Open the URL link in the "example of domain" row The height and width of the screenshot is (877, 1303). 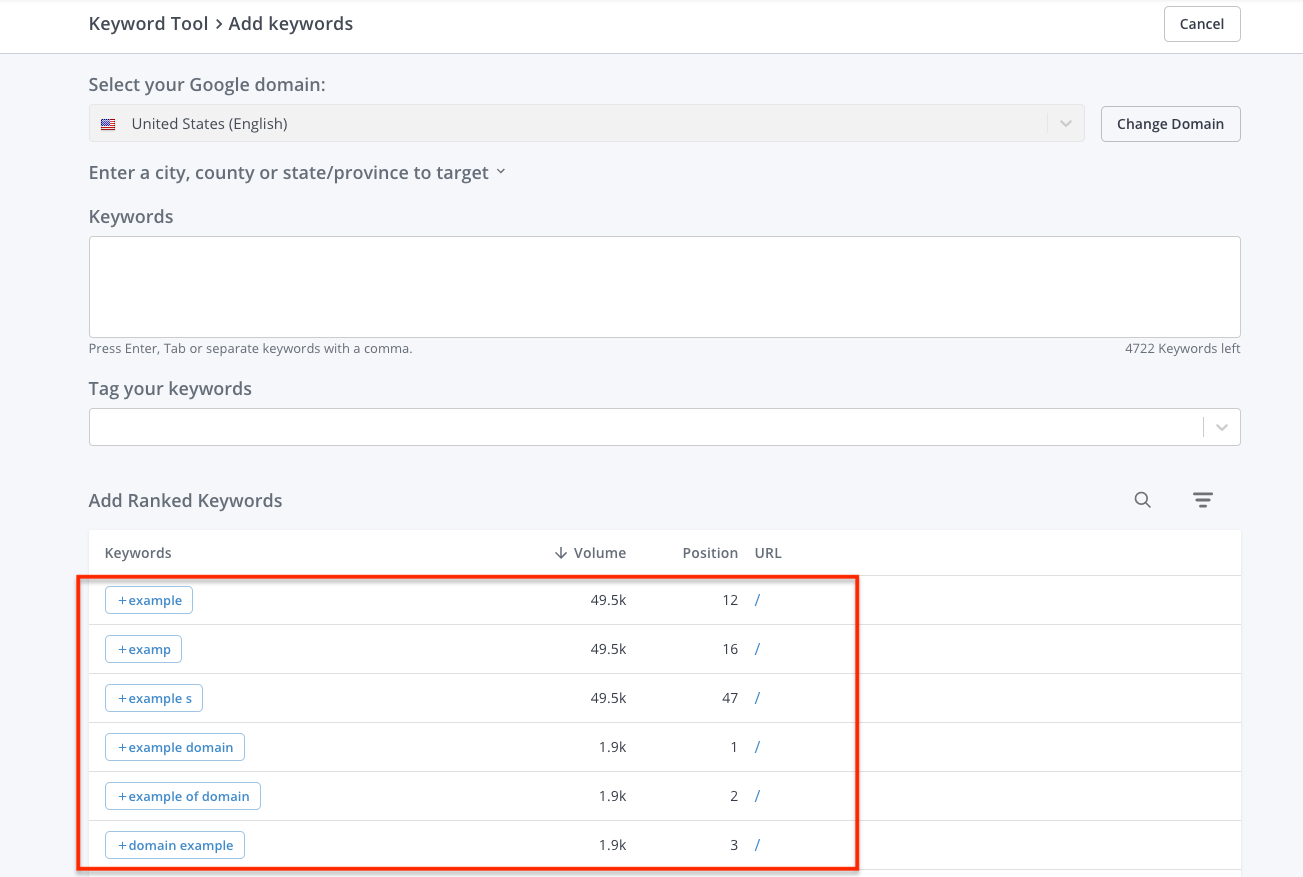pos(758,796)
